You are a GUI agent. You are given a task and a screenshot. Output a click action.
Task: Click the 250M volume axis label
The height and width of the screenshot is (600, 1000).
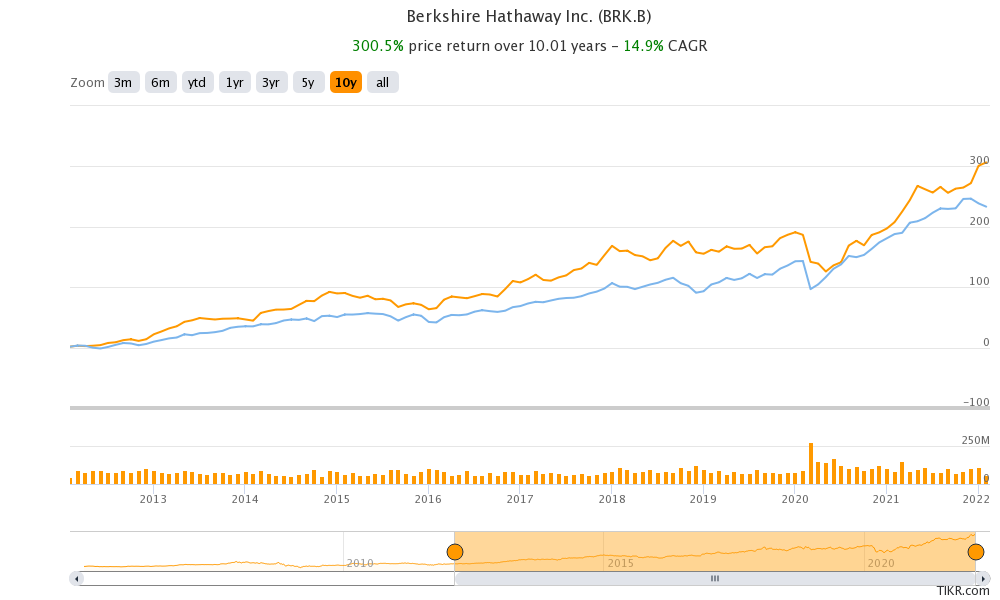click(975, 441)
